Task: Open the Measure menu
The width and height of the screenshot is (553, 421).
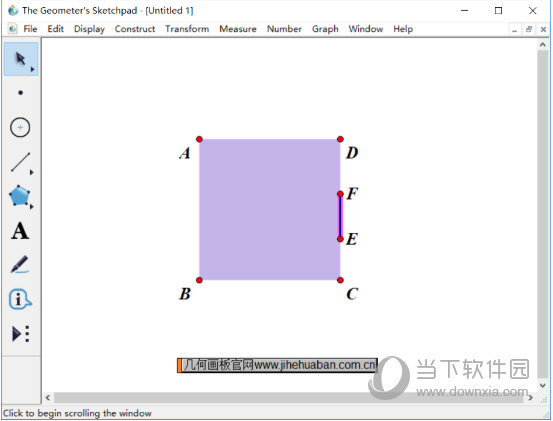Action: pyautogui.click(x=238, y=29)
